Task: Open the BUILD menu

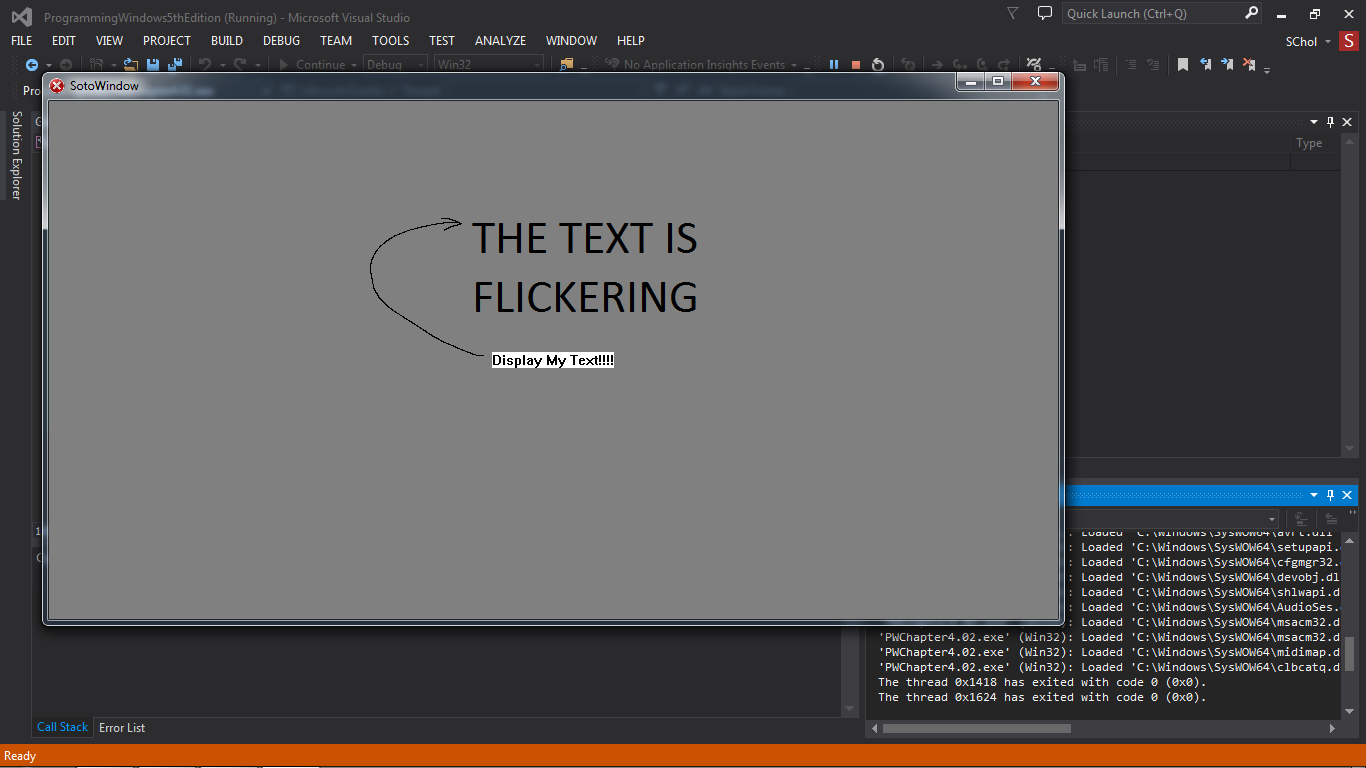Action: [x=227, y=41]
